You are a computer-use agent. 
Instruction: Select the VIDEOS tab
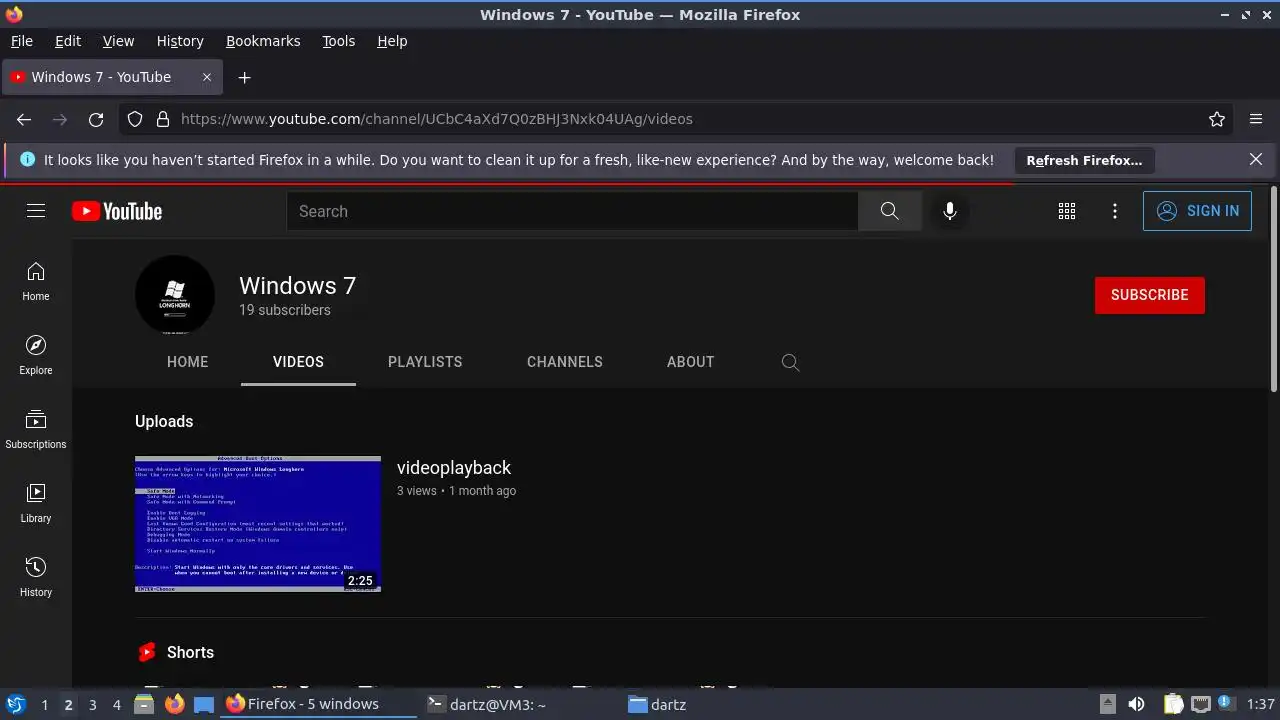pos(298,362)
